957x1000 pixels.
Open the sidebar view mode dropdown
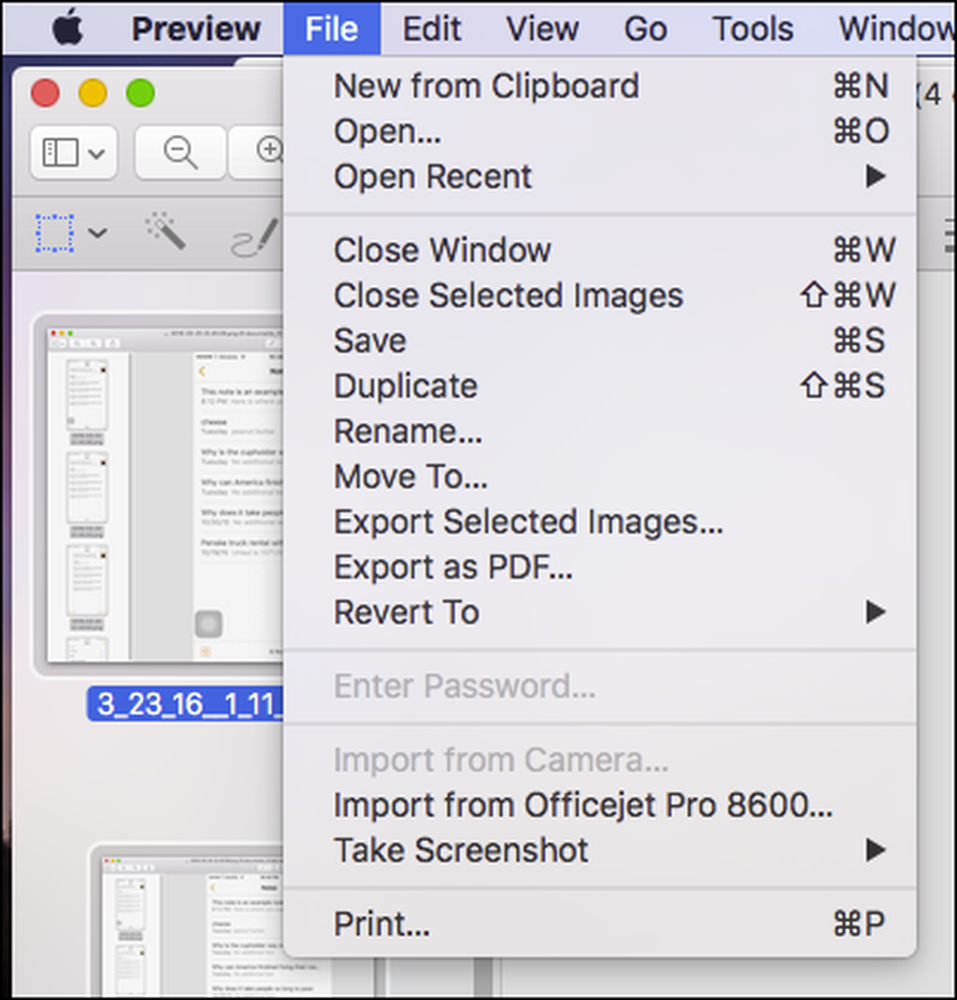tap(73, 152)
